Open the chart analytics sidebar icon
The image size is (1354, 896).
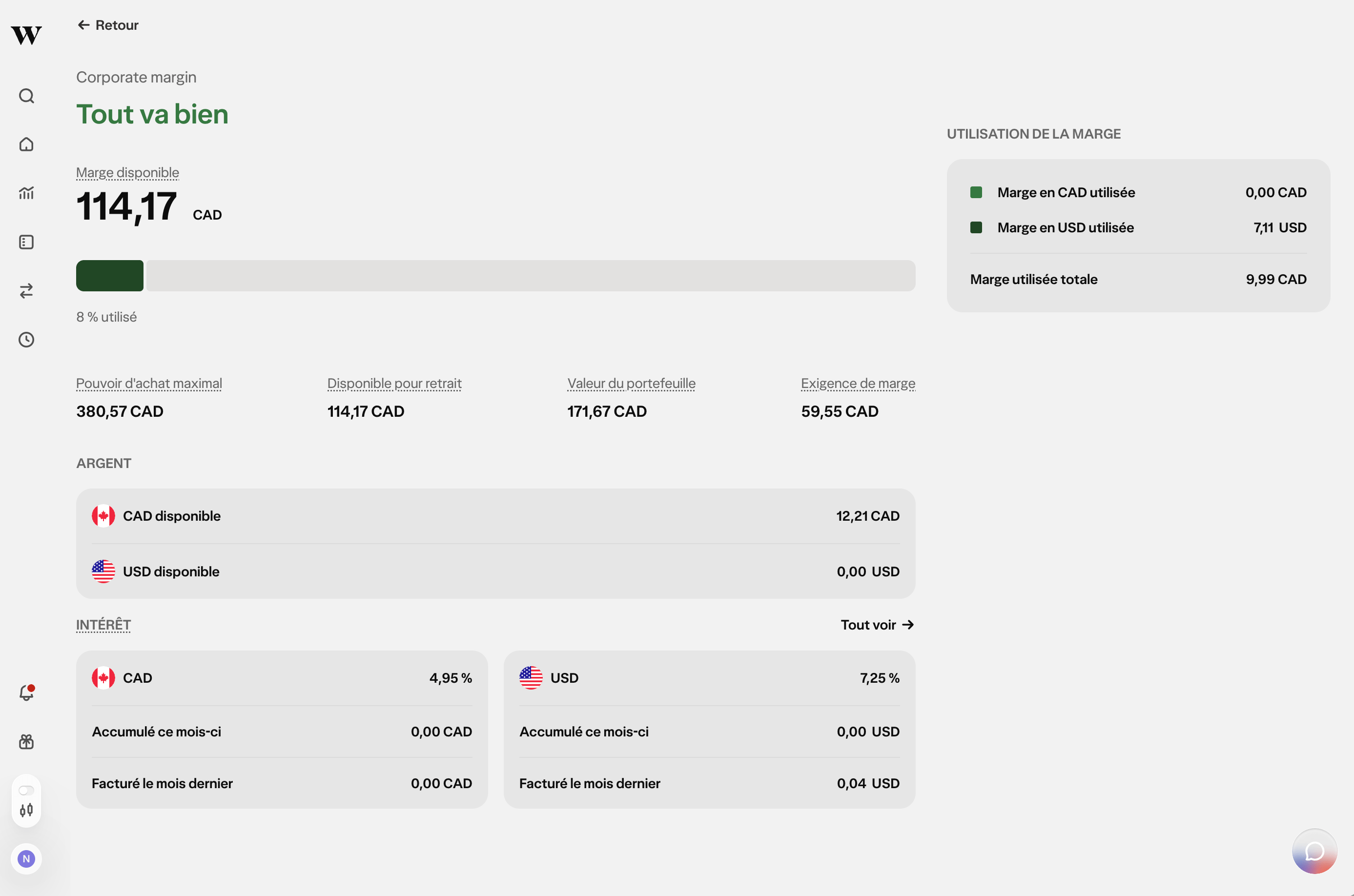(26, 193)
